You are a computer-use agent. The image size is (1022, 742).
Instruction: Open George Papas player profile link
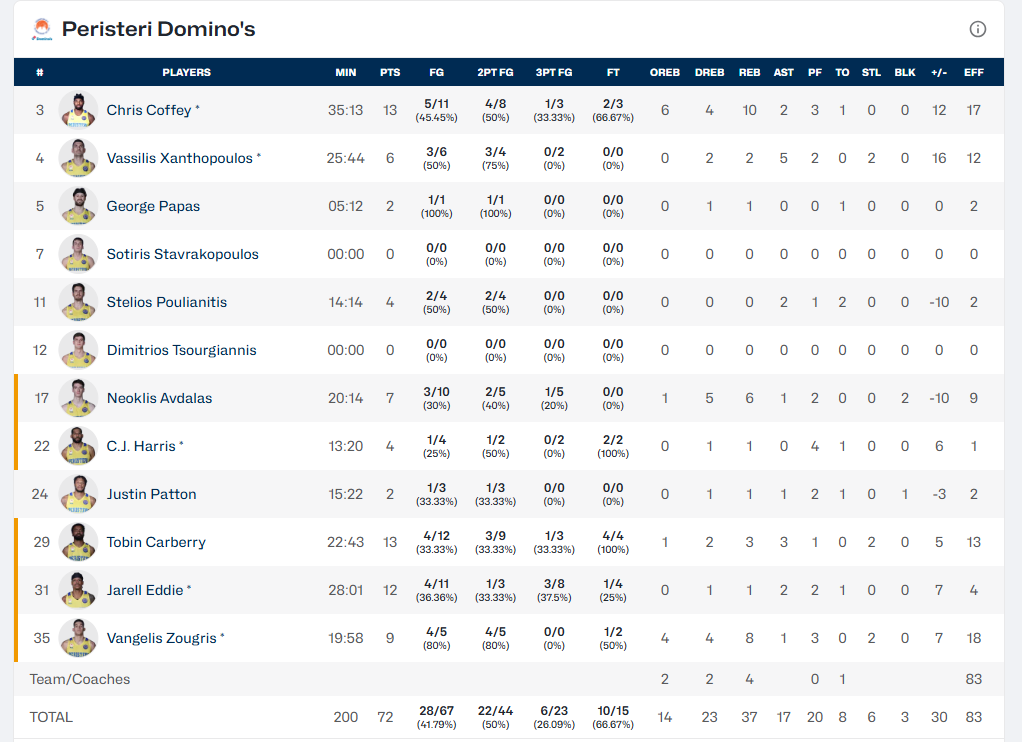(153, 206)
